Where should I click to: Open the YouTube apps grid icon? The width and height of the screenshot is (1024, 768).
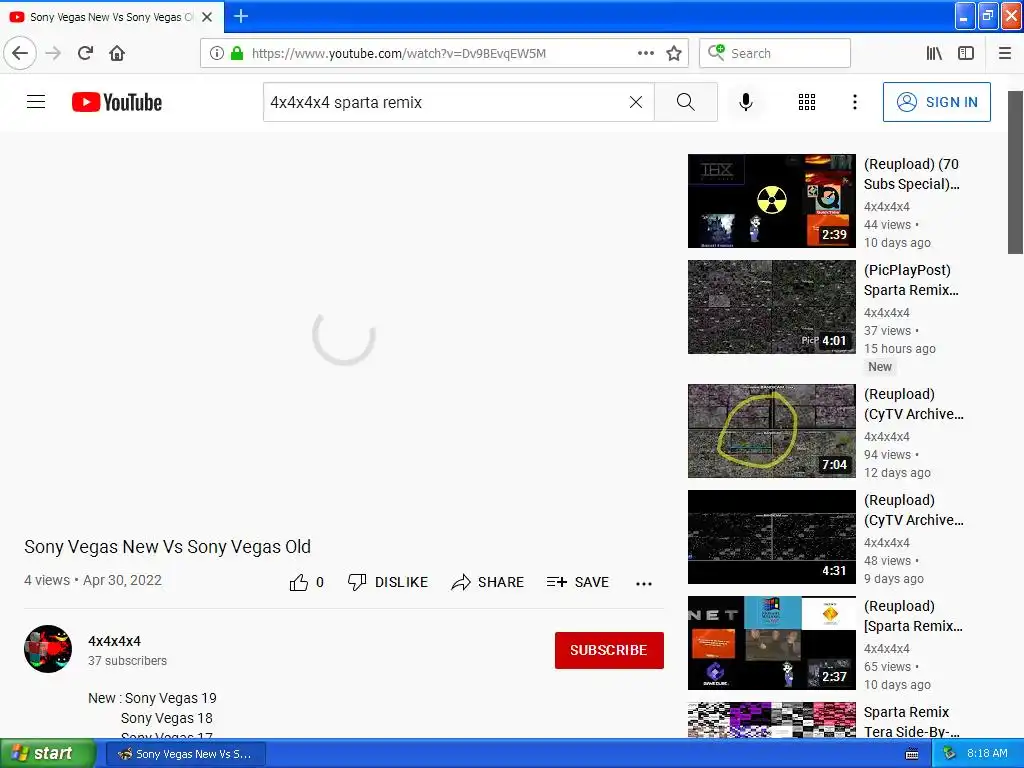pos(807,102)
